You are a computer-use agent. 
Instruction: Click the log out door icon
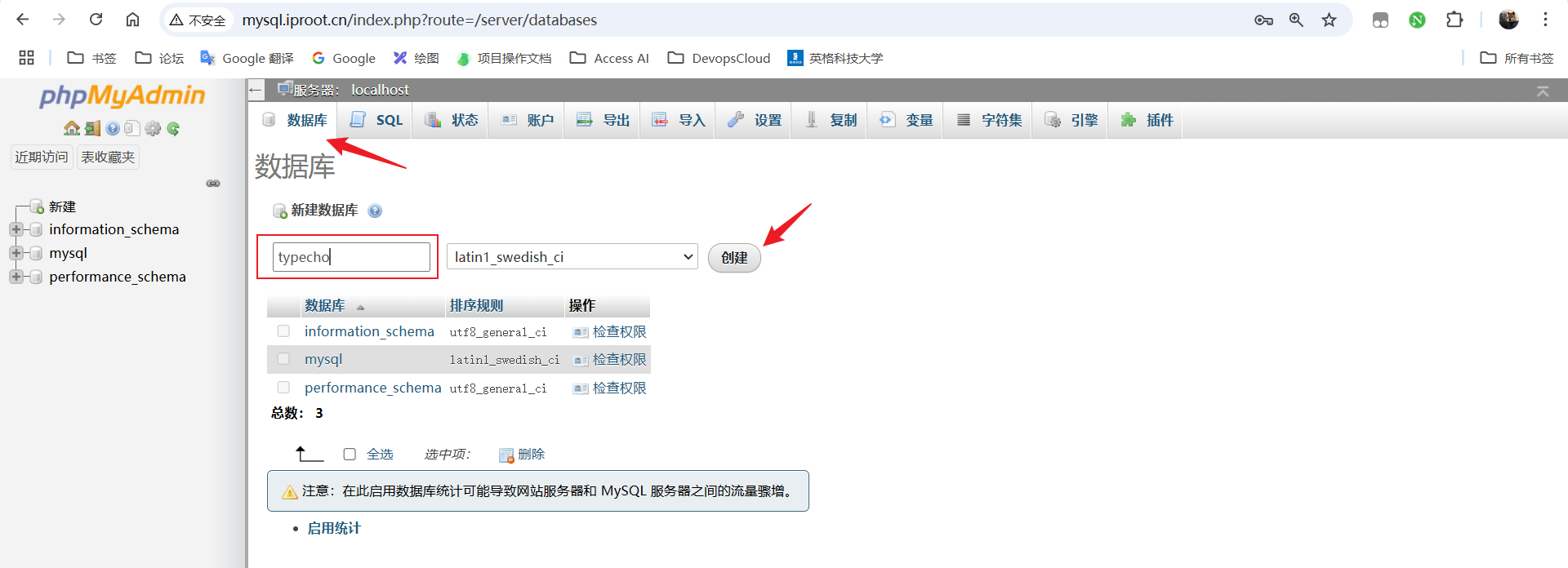pyautogui.click(x=92, y=128)
